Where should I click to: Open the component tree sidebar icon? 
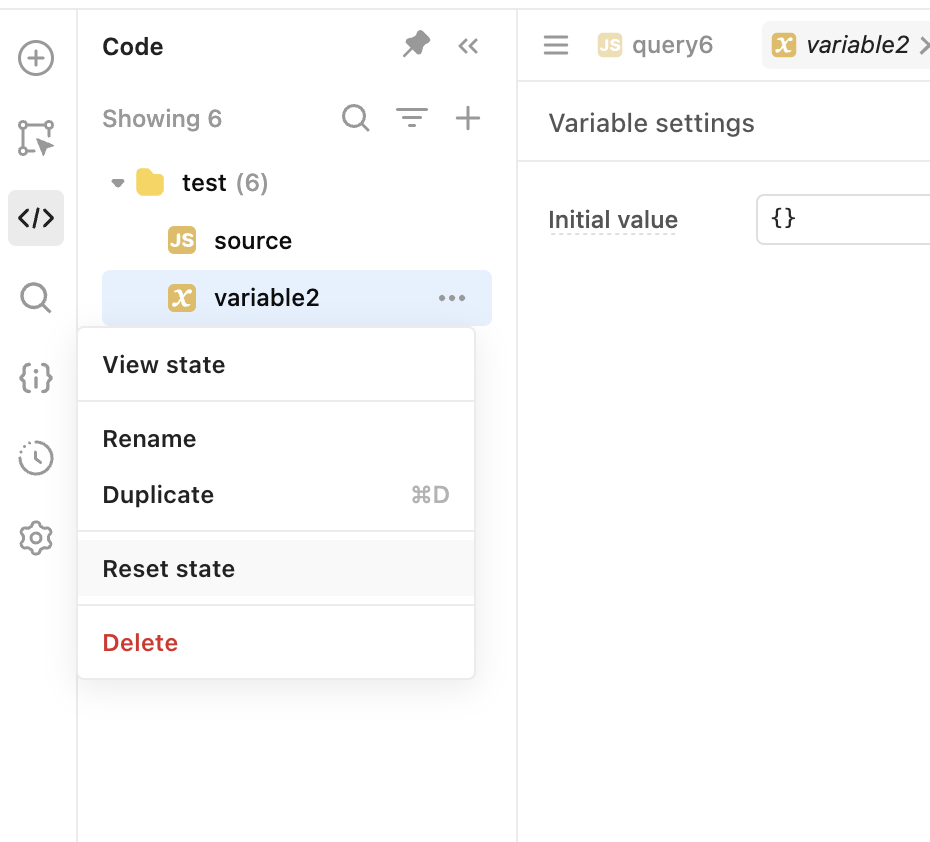tap(36, 138)
